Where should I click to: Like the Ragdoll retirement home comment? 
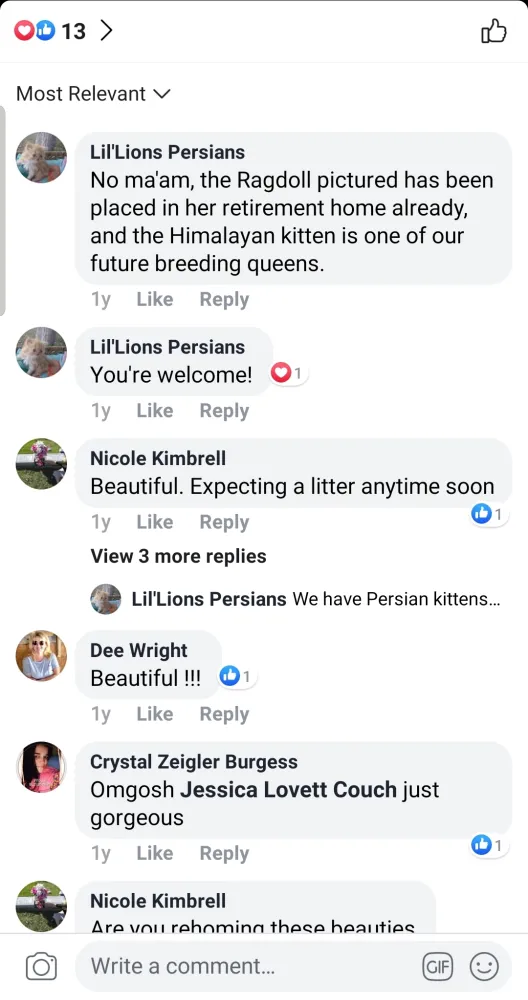(x=155, y=299)
